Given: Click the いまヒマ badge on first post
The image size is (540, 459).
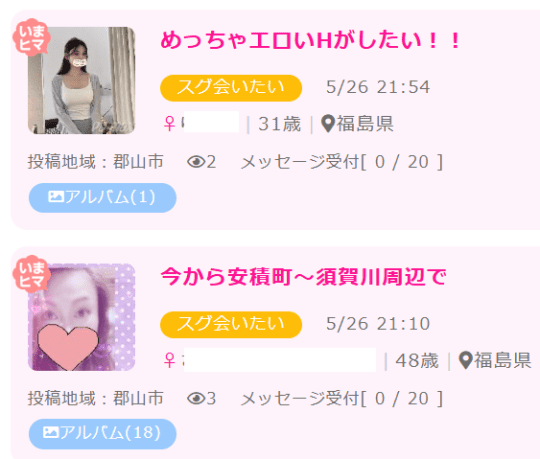Looking at the screenshot, I should (x=32, y=38).
